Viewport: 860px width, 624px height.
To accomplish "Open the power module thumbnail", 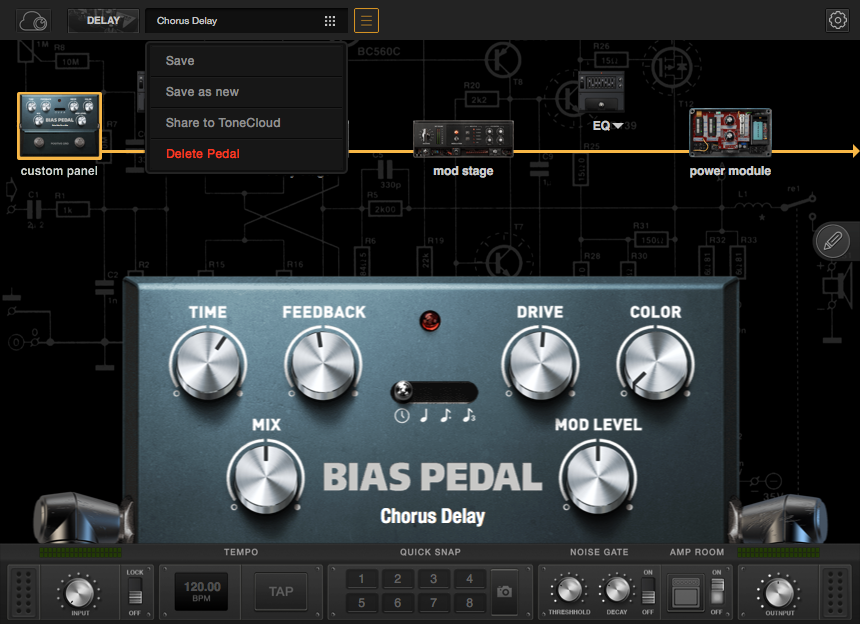I will tap(730, 132).
